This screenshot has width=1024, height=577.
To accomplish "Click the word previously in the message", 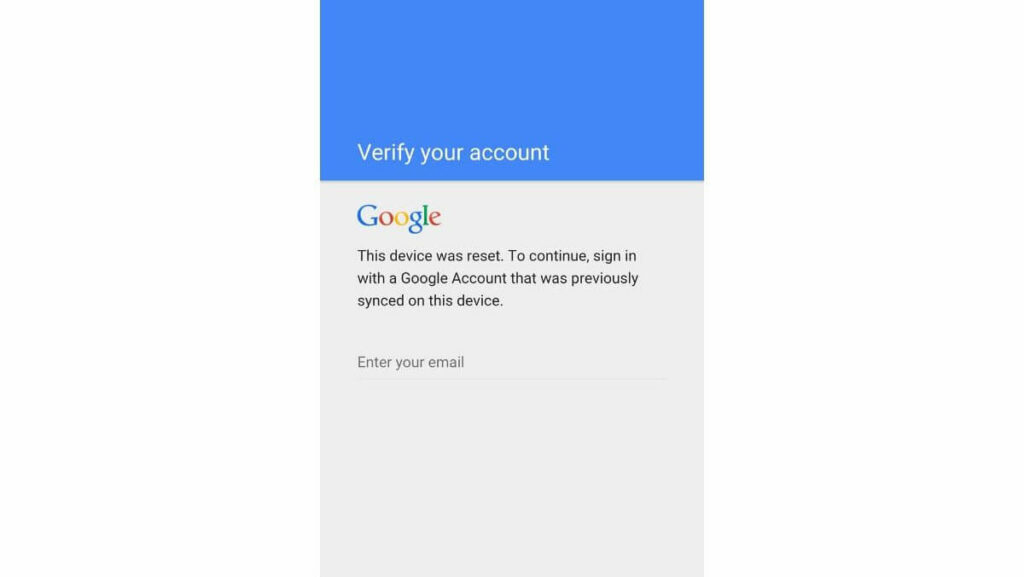I will 605,279.
